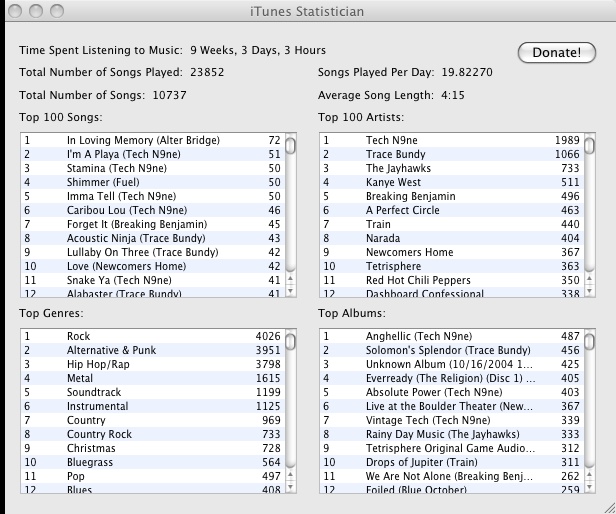Click scrollbar thumb in Top Genres list

point(290,341)
